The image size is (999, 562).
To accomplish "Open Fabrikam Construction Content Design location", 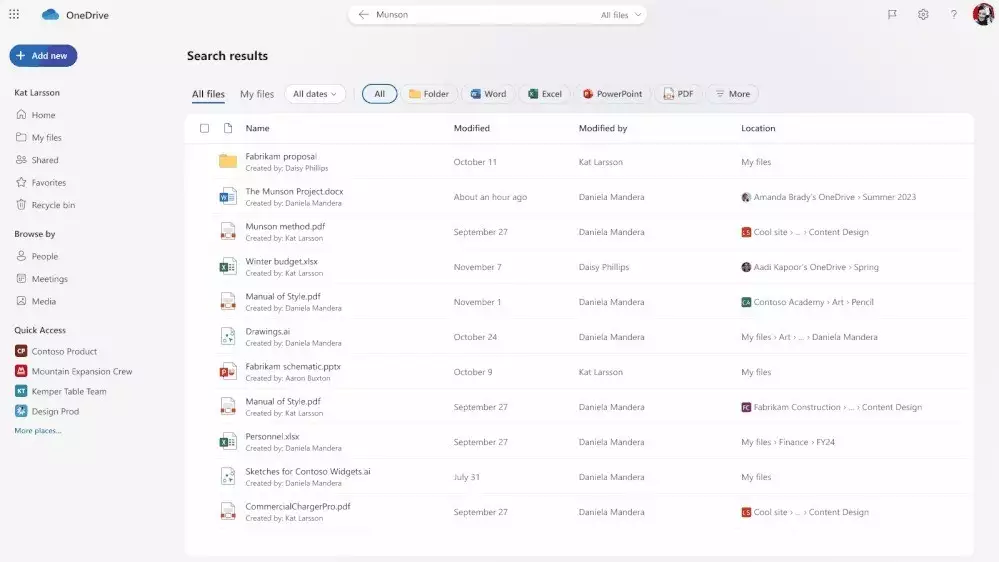I will tap(831, 407).
